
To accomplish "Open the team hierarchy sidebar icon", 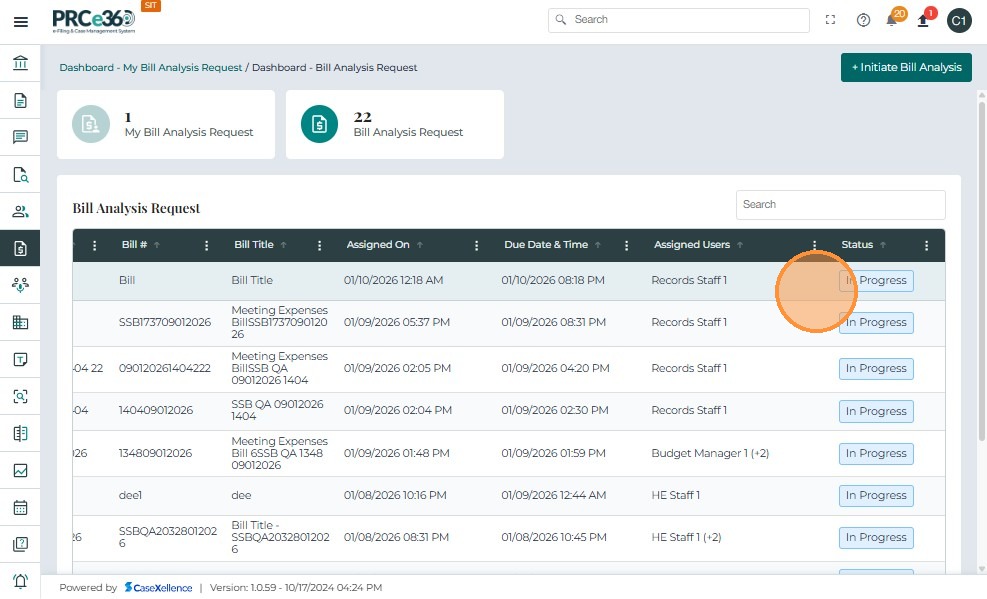I will tap(20, 285).
